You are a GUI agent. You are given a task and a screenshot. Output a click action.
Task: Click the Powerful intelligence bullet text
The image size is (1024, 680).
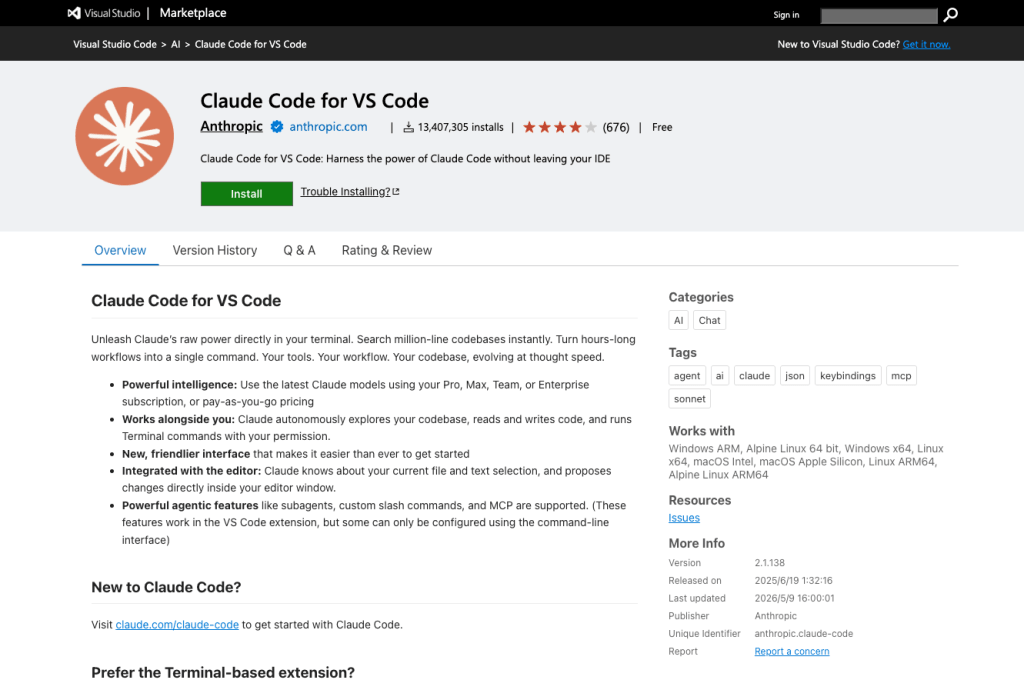(355, 393)
